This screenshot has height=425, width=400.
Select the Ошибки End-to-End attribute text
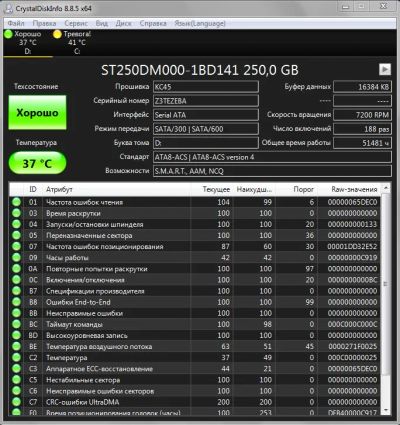click(x=78, y=302)
